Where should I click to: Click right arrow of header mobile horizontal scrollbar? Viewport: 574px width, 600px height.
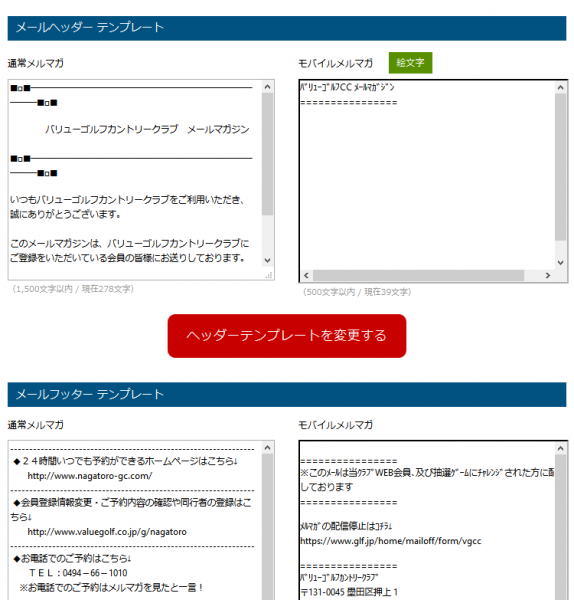click(548, 275)
